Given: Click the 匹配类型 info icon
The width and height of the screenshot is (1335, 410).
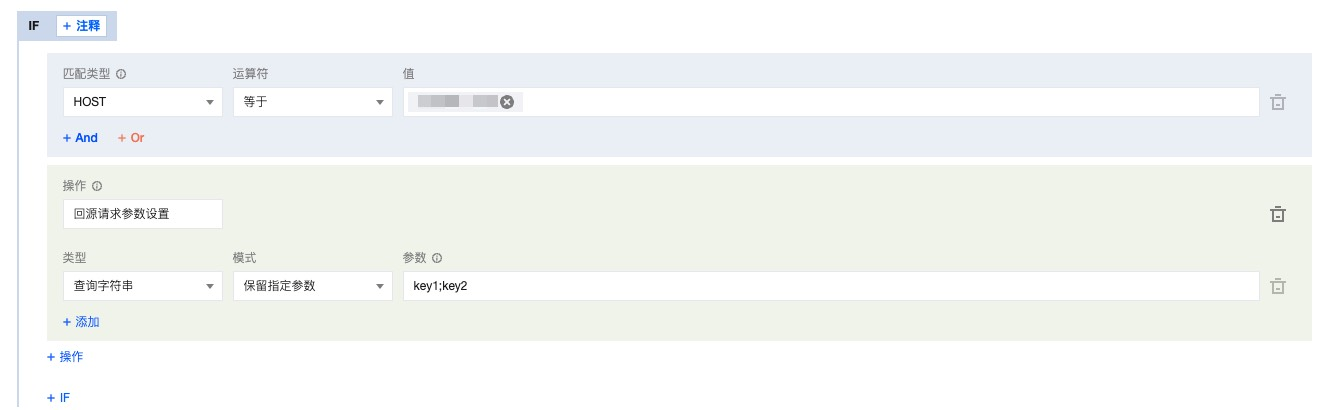Looking at the screenshot, I should (121, 74).
